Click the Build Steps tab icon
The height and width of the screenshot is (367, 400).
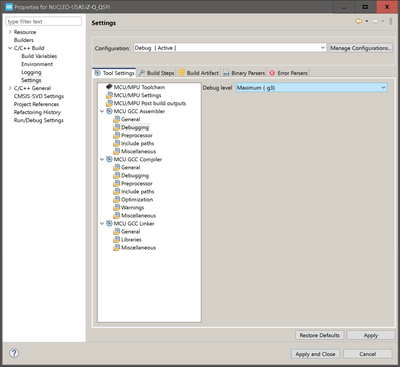pyautogui.click(x=142, y=73)
